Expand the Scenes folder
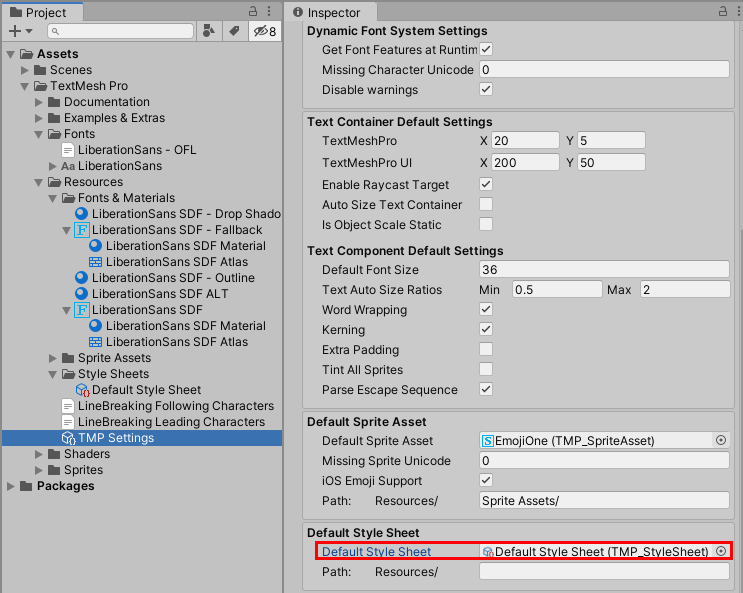Image resolution: width=743 pixels, height=593 pixels. tap(26, 70)
